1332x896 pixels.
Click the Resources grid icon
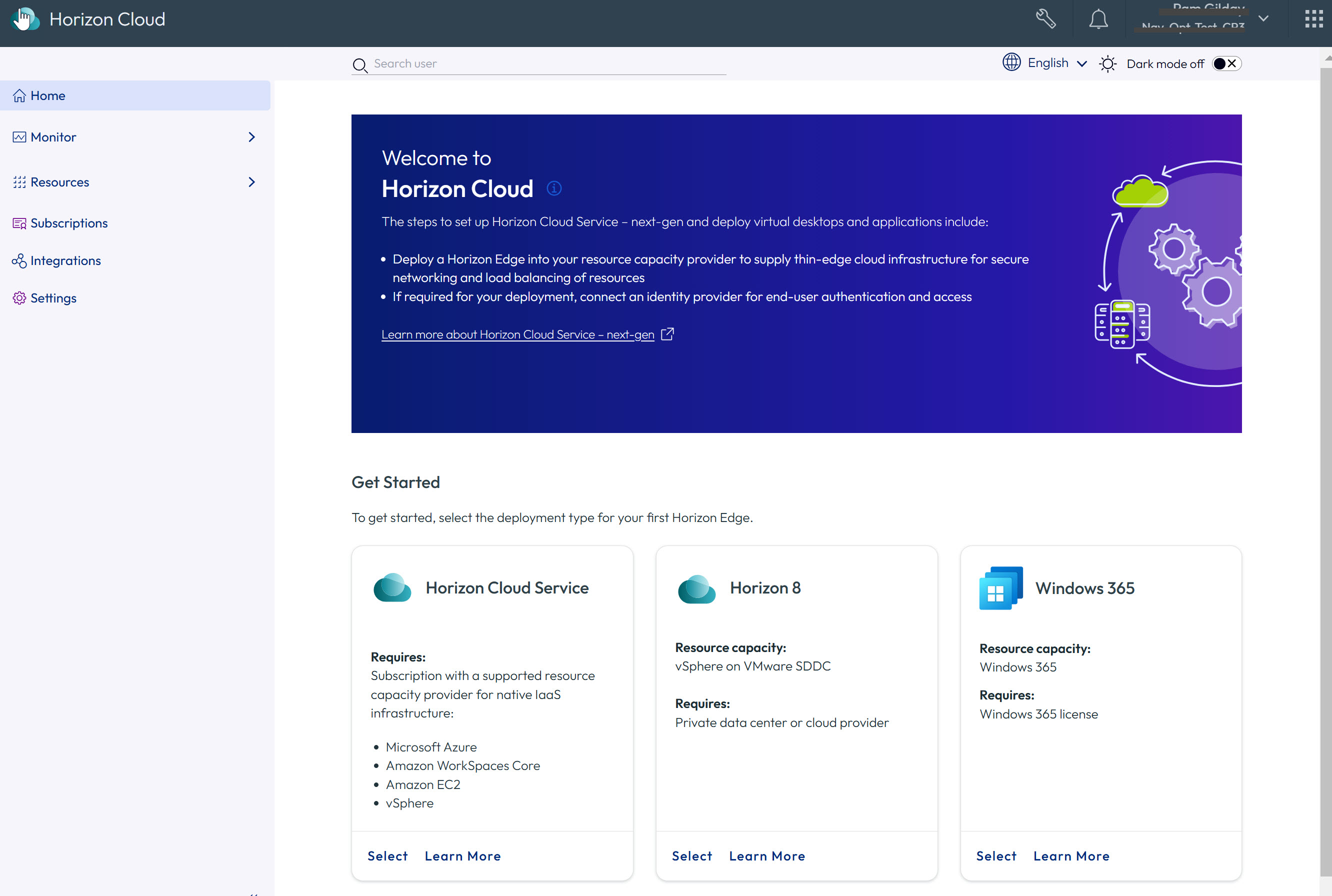(19, 181)
